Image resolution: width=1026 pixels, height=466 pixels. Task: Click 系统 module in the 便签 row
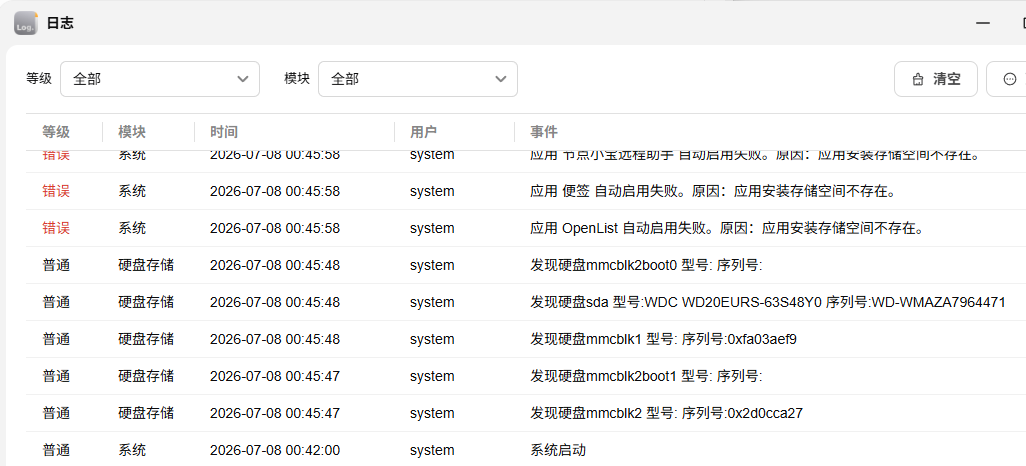tap(132, 191)
